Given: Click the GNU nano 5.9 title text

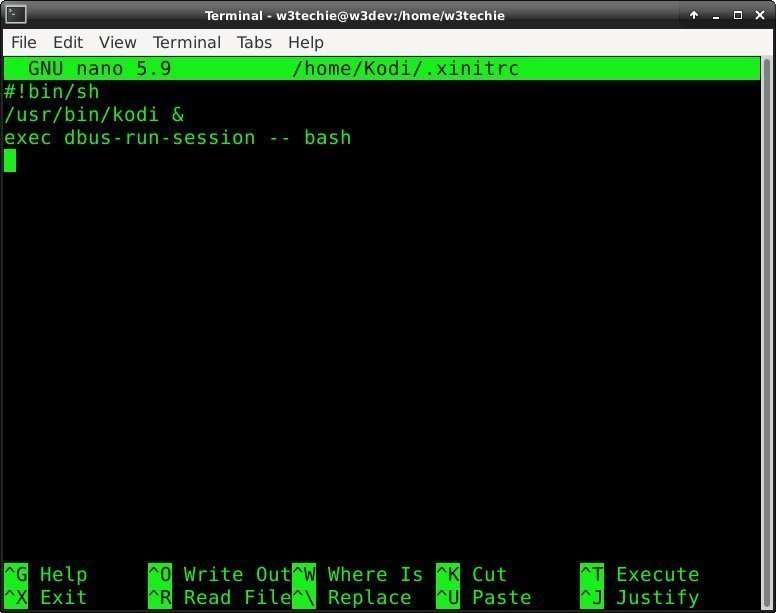Looking at the screenshot, I should pos(99,68).
